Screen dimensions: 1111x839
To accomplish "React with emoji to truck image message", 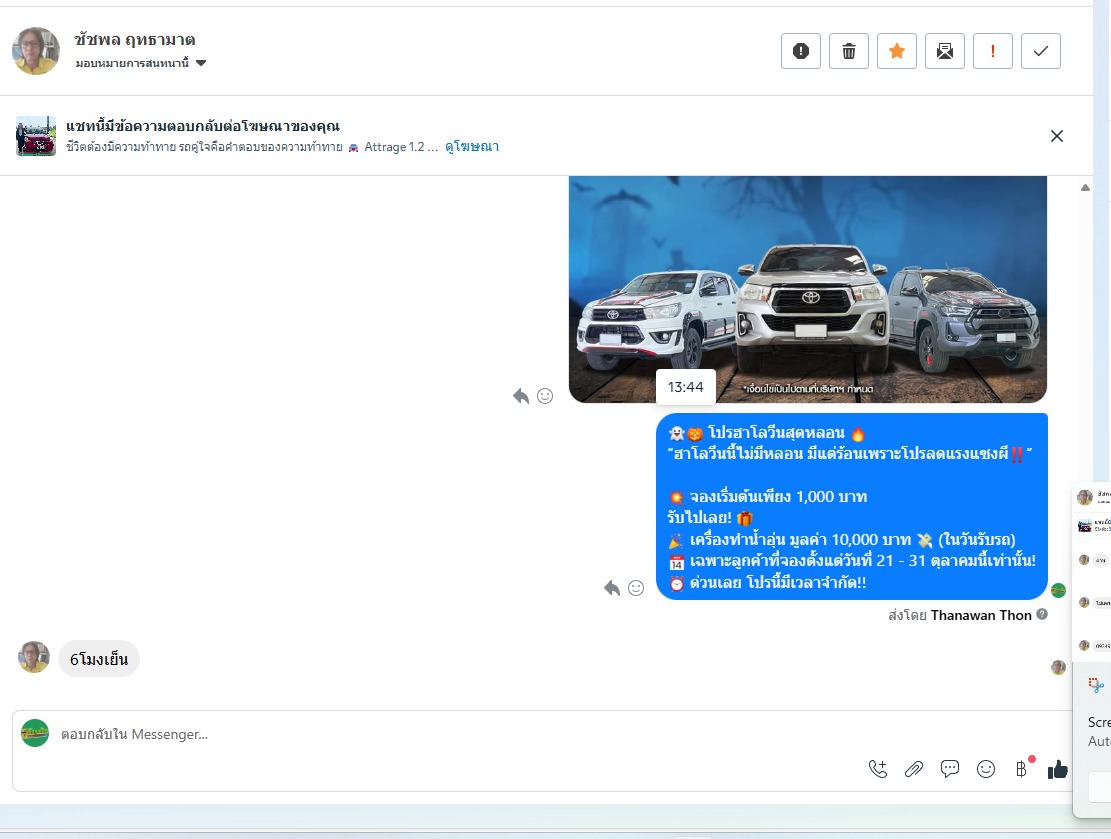I will click(545, 396).
